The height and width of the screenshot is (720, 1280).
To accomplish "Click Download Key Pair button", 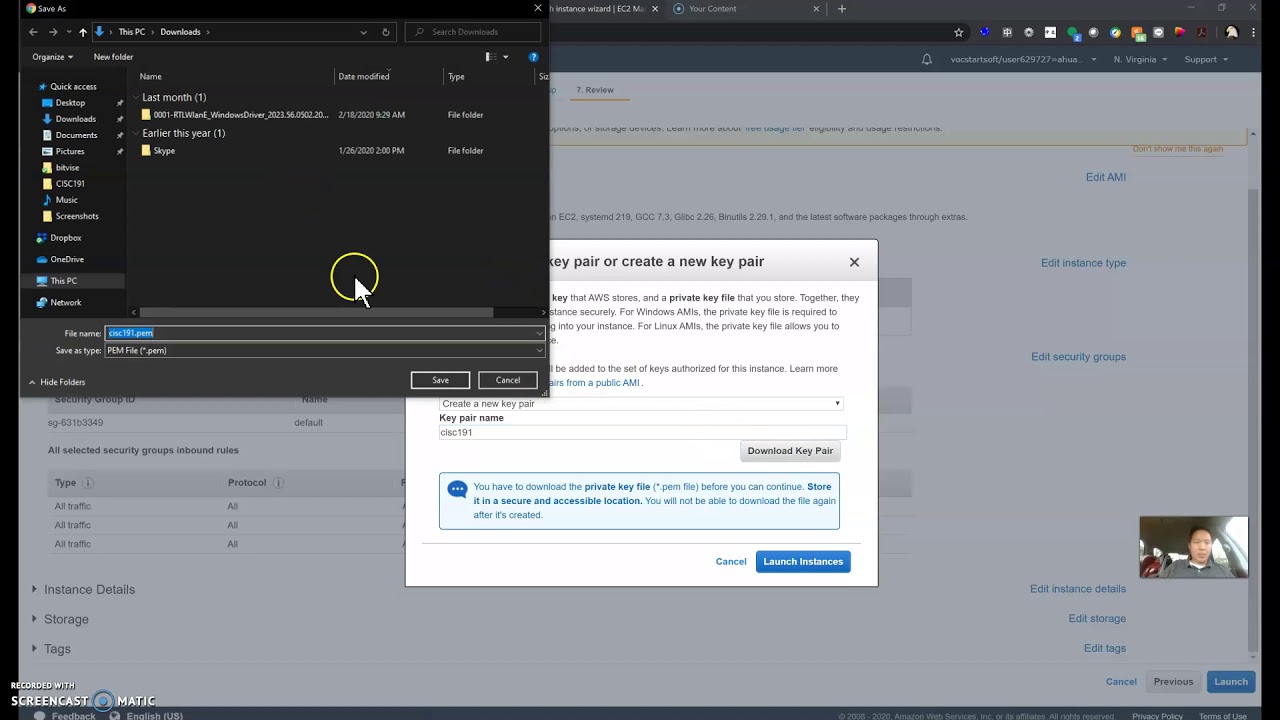I will [x=790, y=451].
